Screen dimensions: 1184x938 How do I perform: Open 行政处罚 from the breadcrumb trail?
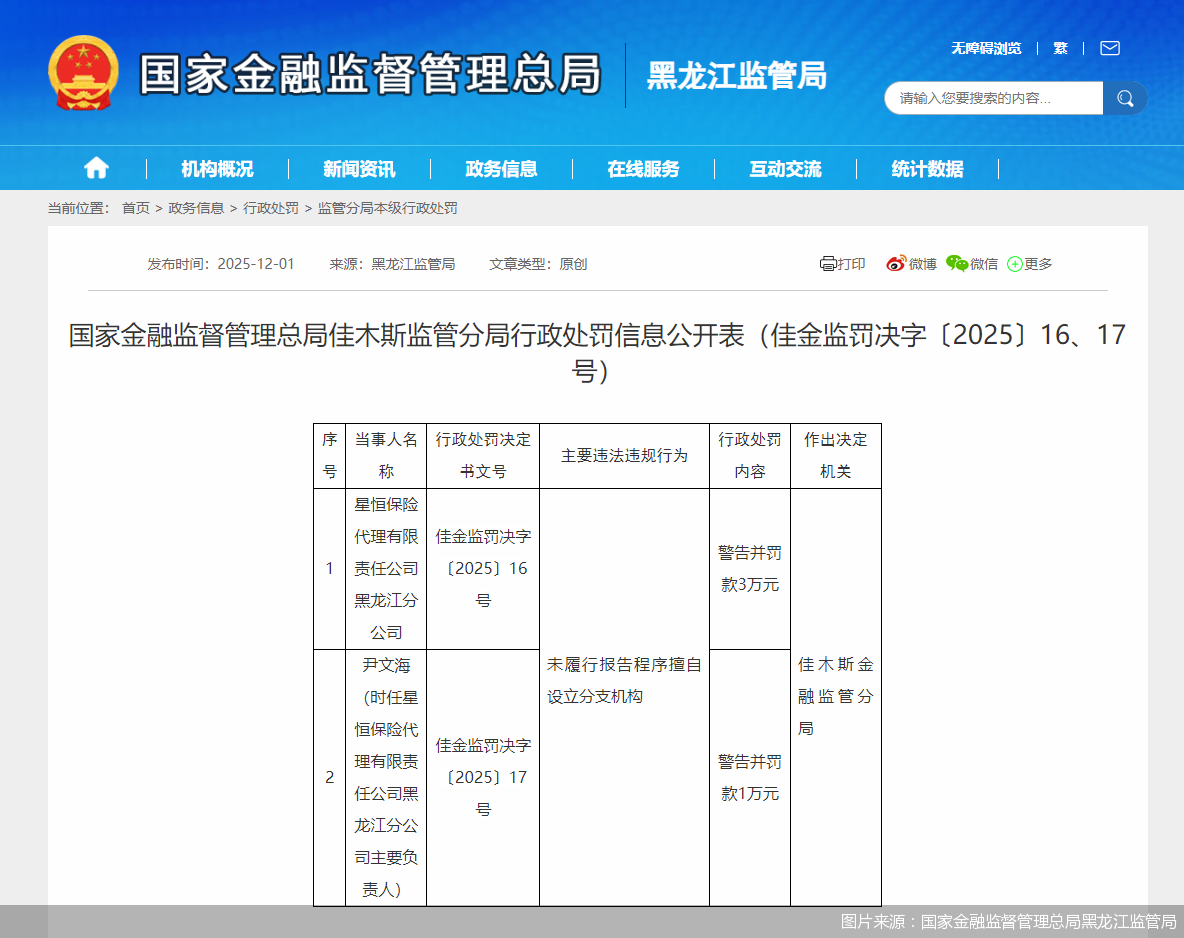[270, 208]
